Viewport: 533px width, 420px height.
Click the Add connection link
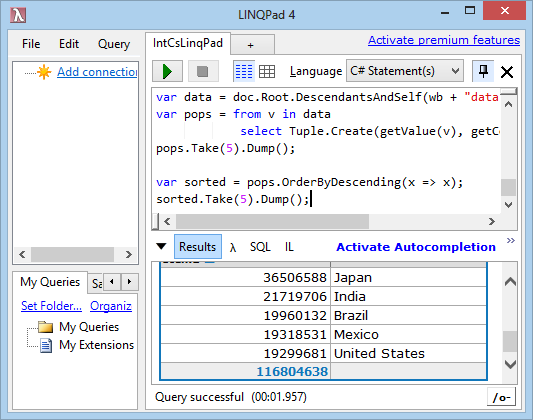tap(97, 72)
